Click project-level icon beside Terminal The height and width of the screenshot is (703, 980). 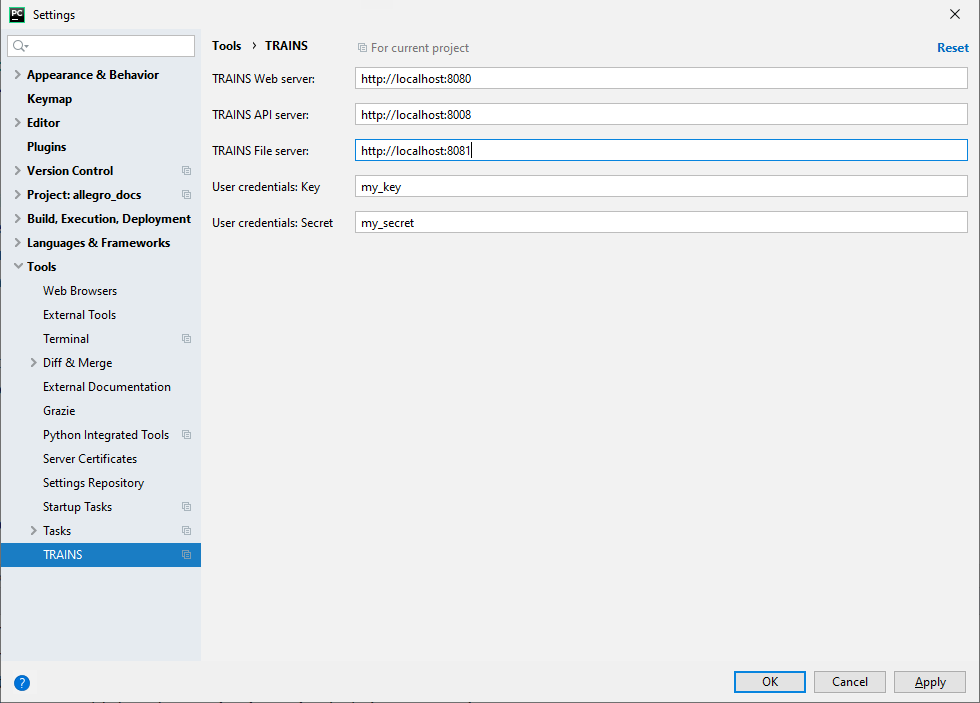click(186, 339)
